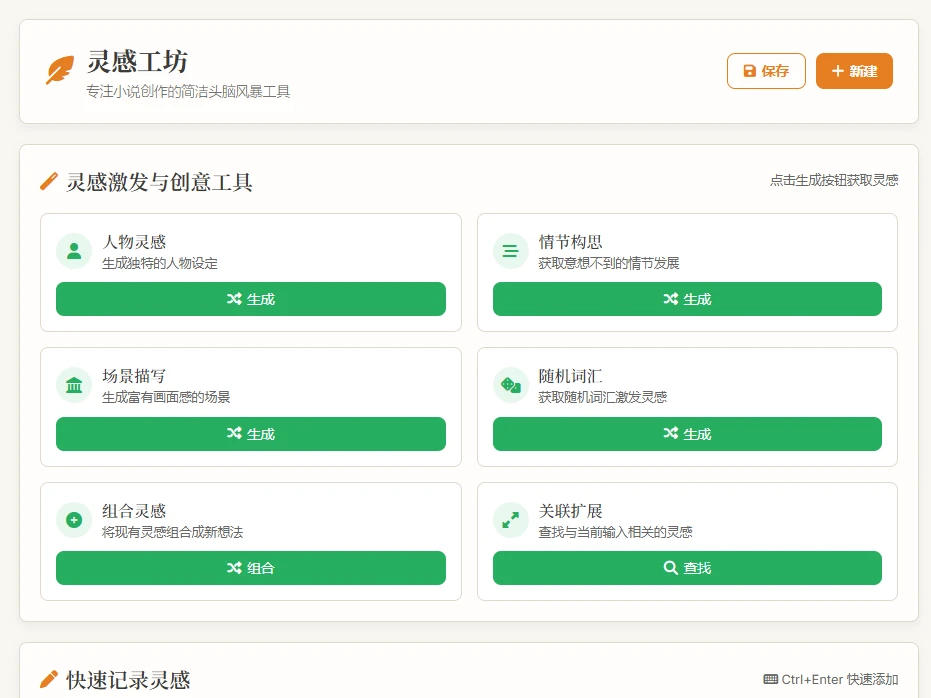Click the pencil icon beside 快速记录灵感
This screenshot has height=698, width=931.
click(x=47, y=680)
